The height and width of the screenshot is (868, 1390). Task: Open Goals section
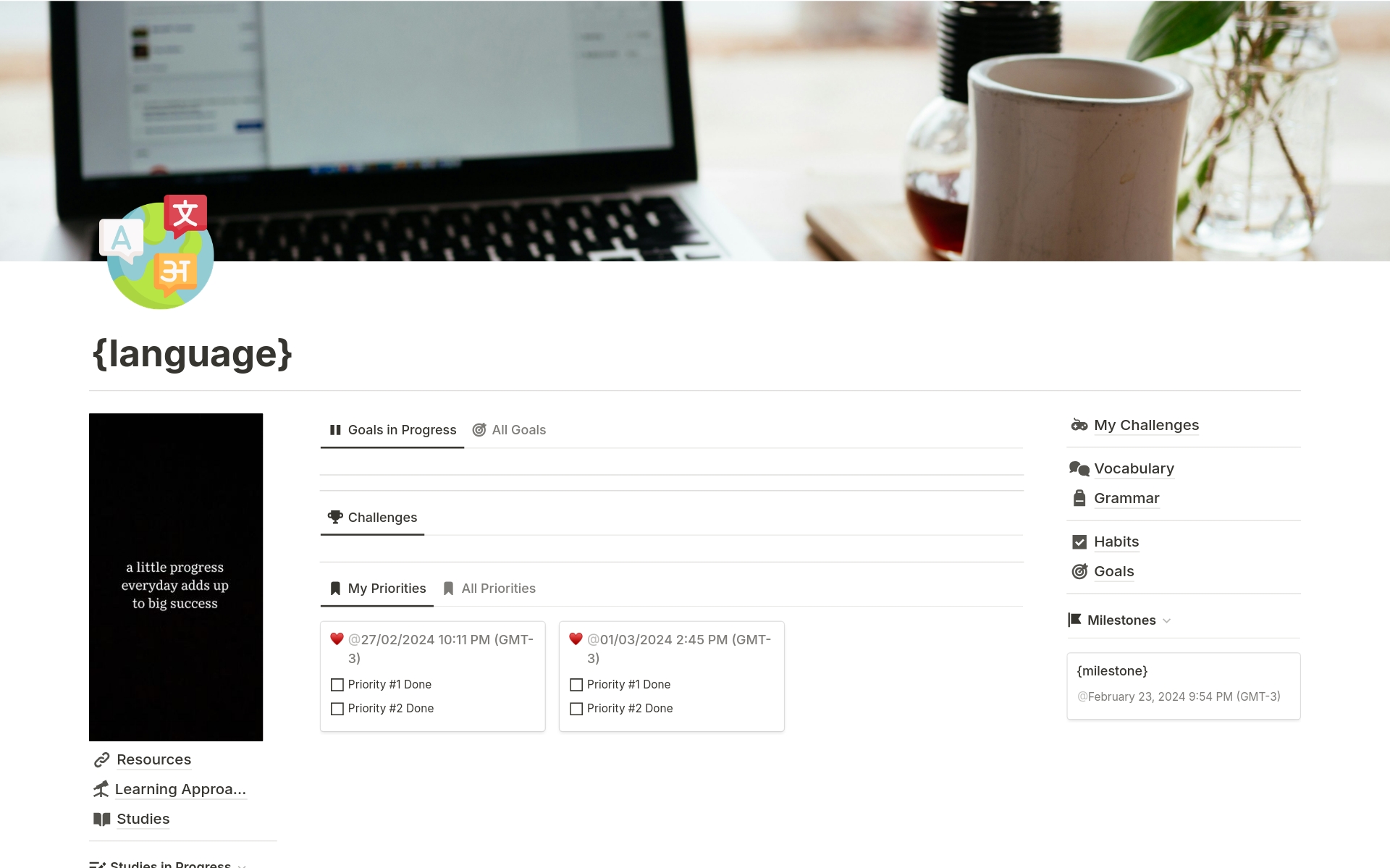(x=1113, y=571)
